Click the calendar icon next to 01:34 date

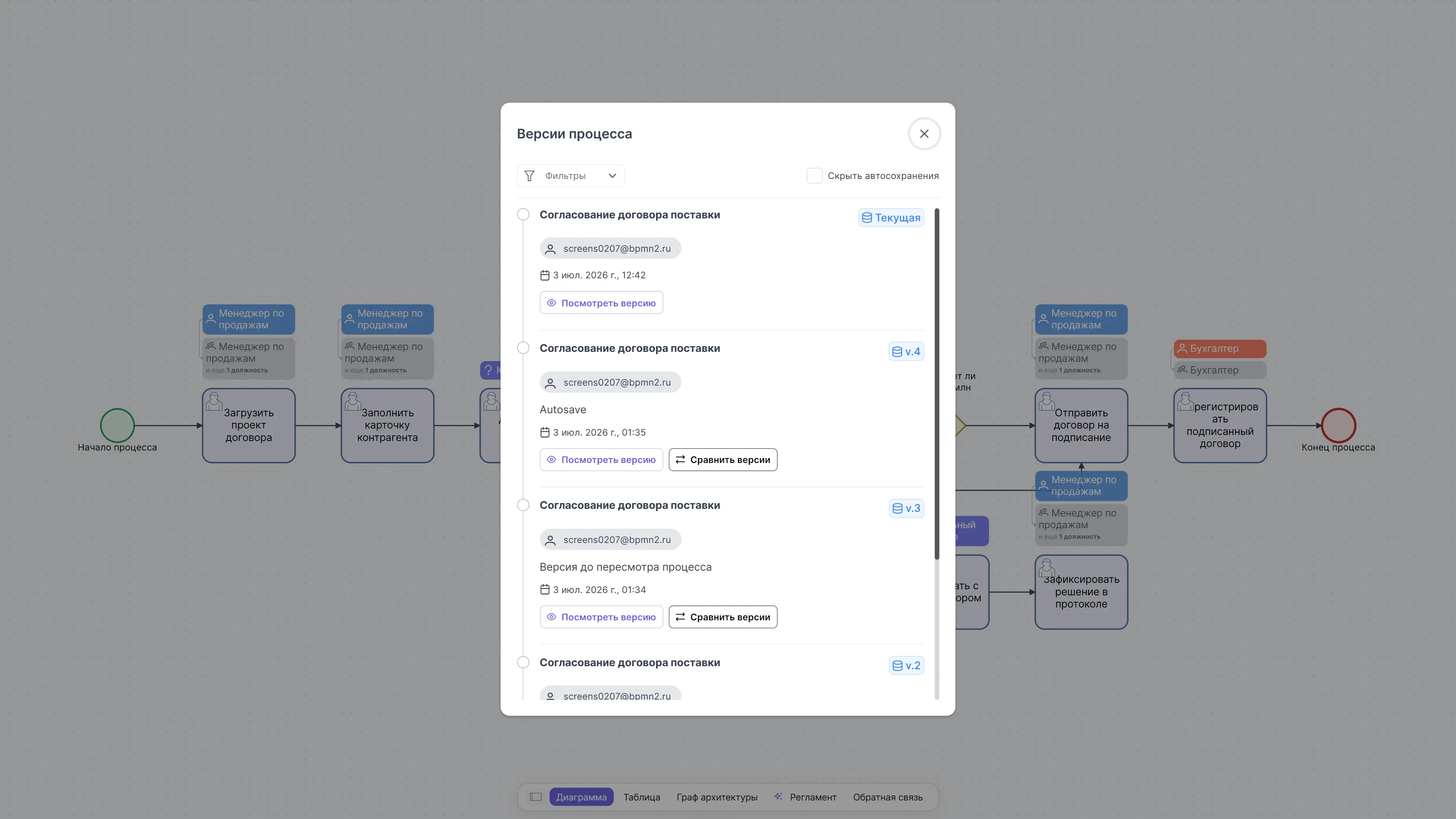[545, 590]
